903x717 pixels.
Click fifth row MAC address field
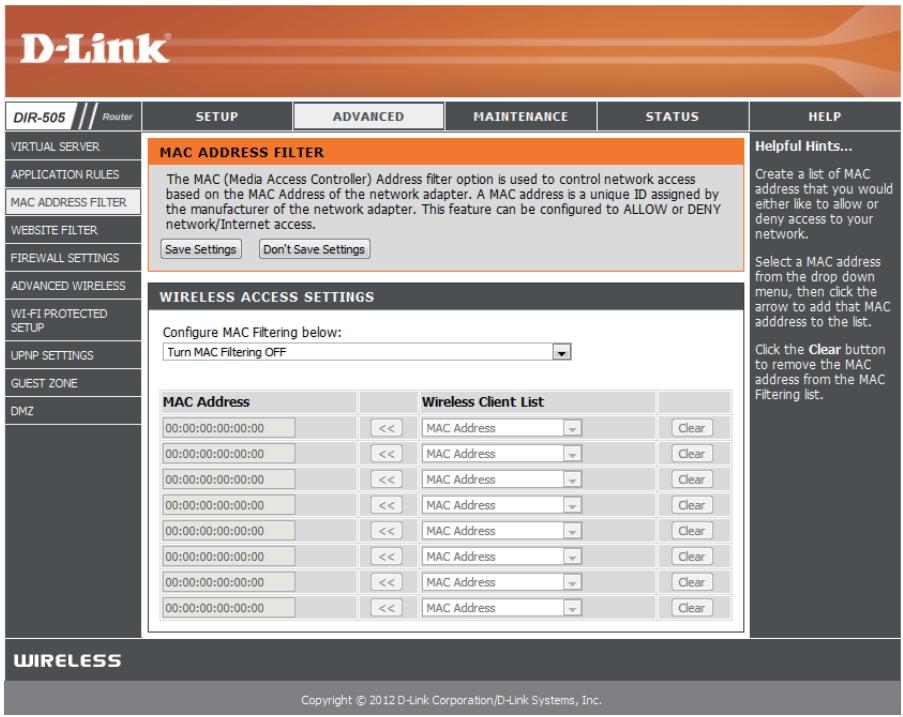(229, 530)
